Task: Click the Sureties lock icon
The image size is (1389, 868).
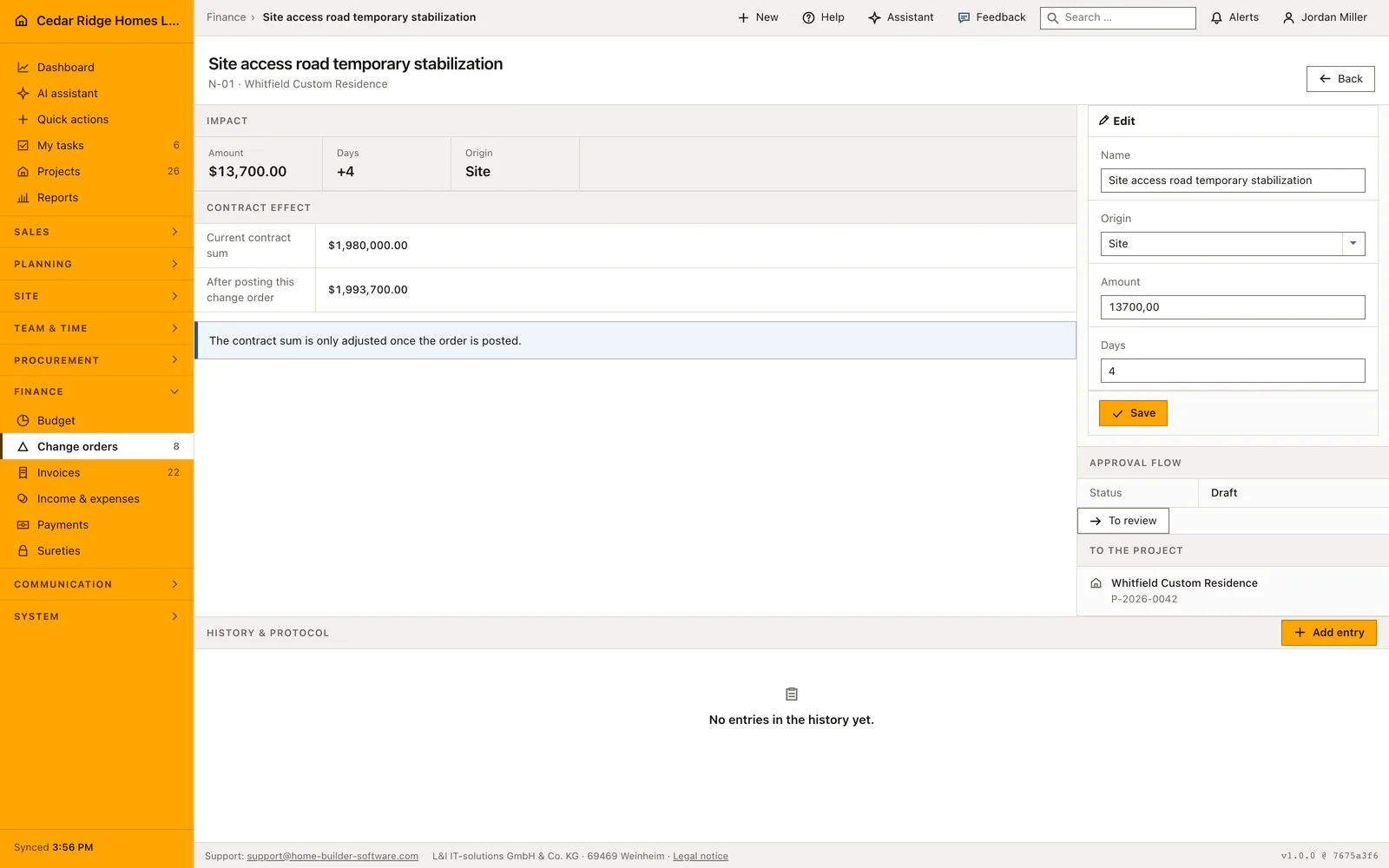Action: 23,550
